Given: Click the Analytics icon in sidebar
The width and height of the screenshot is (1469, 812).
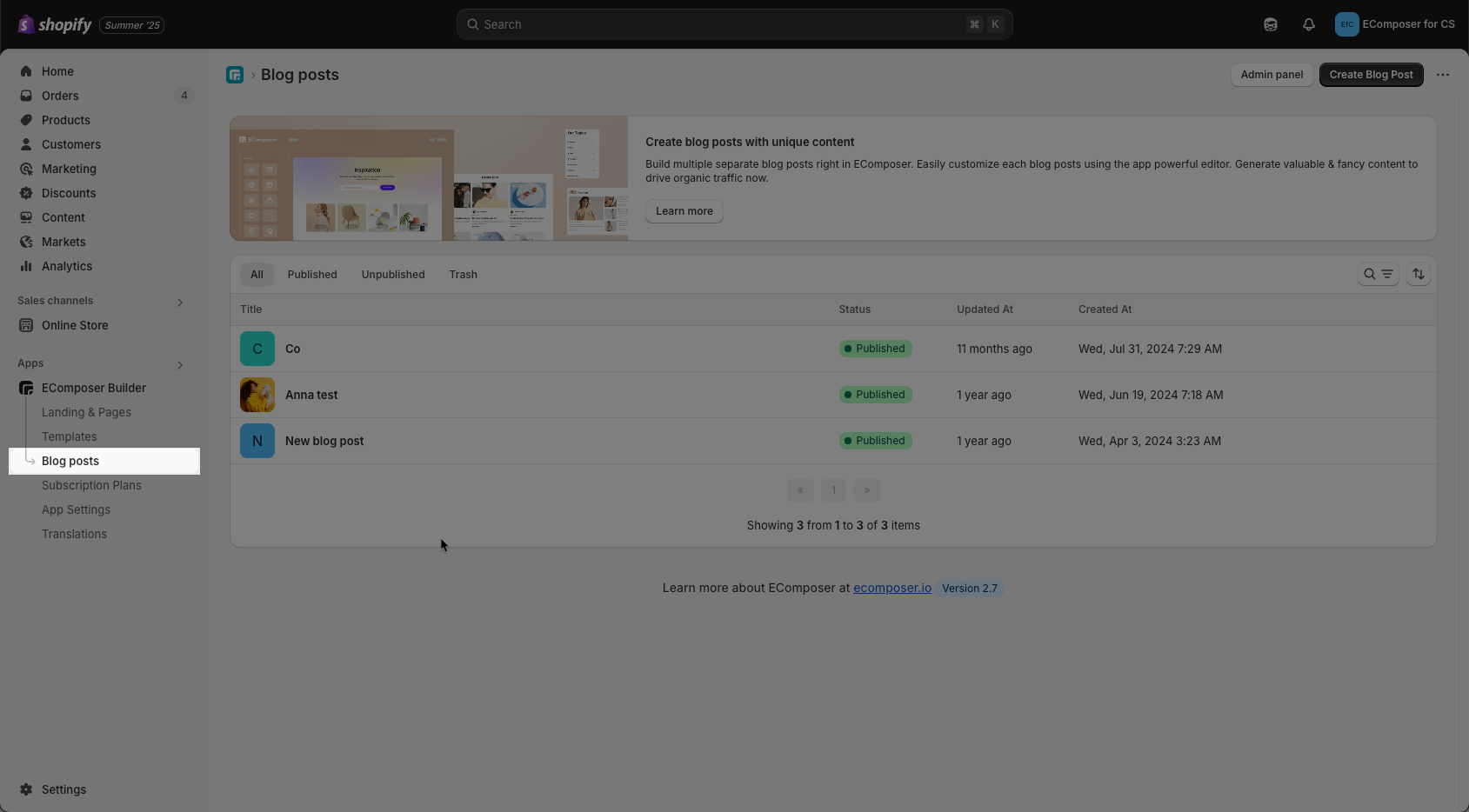Looking at the screenshot, I should [x=26, y=266].
